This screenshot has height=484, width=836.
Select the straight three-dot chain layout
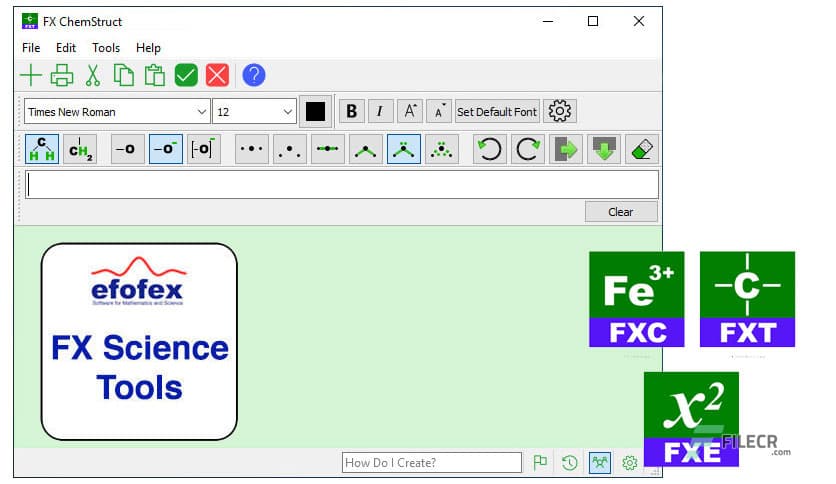252,149
